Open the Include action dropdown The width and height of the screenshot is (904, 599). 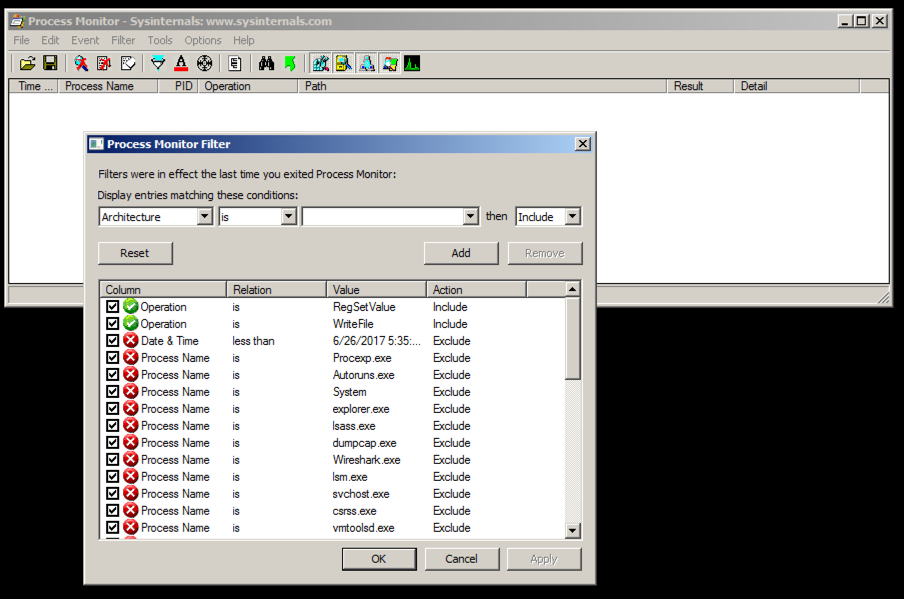click(x=572, y=217)
